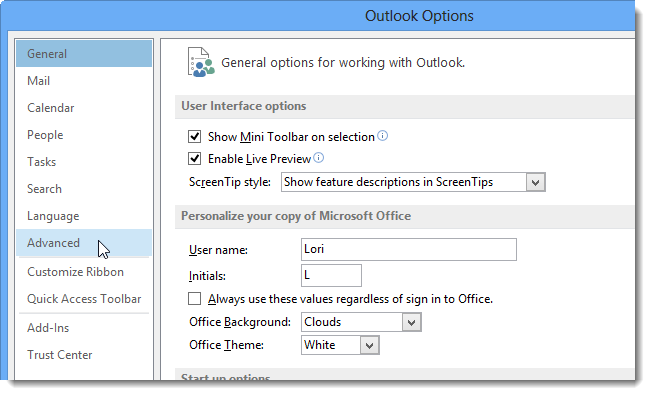The width and height of the screenshot is (650, 395).
Task: Click info icon beside Show Mini Toolbar
Action: 383,136
